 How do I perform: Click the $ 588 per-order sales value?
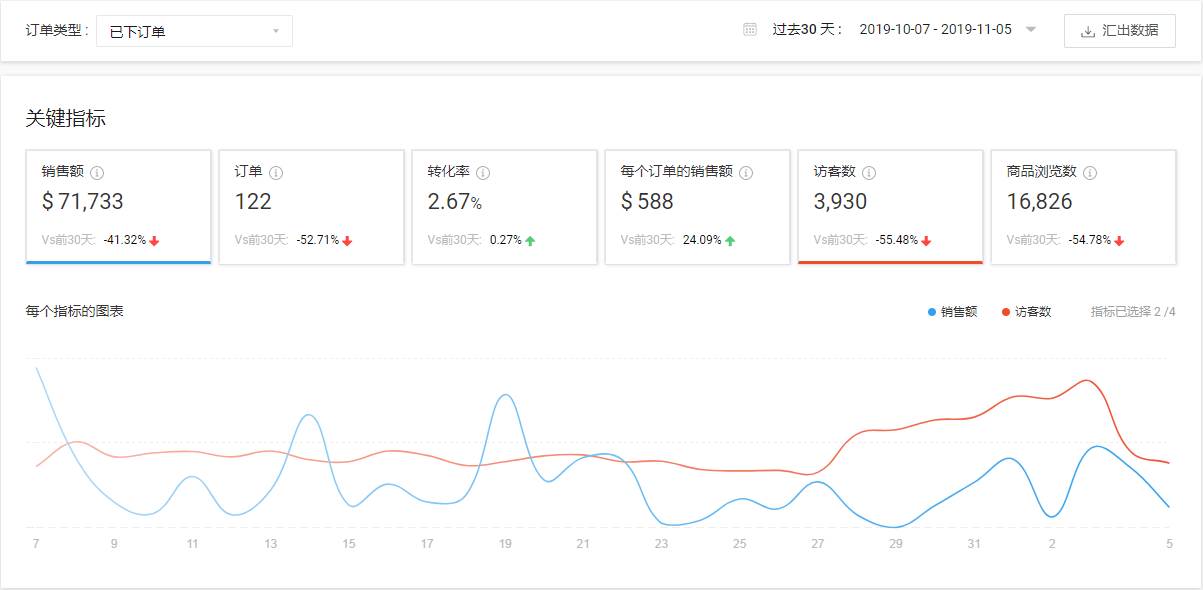click(x=647, y=202)
